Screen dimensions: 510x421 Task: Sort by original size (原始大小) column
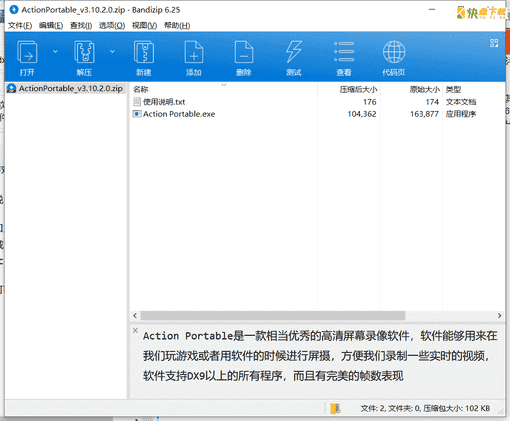(425, 89)
